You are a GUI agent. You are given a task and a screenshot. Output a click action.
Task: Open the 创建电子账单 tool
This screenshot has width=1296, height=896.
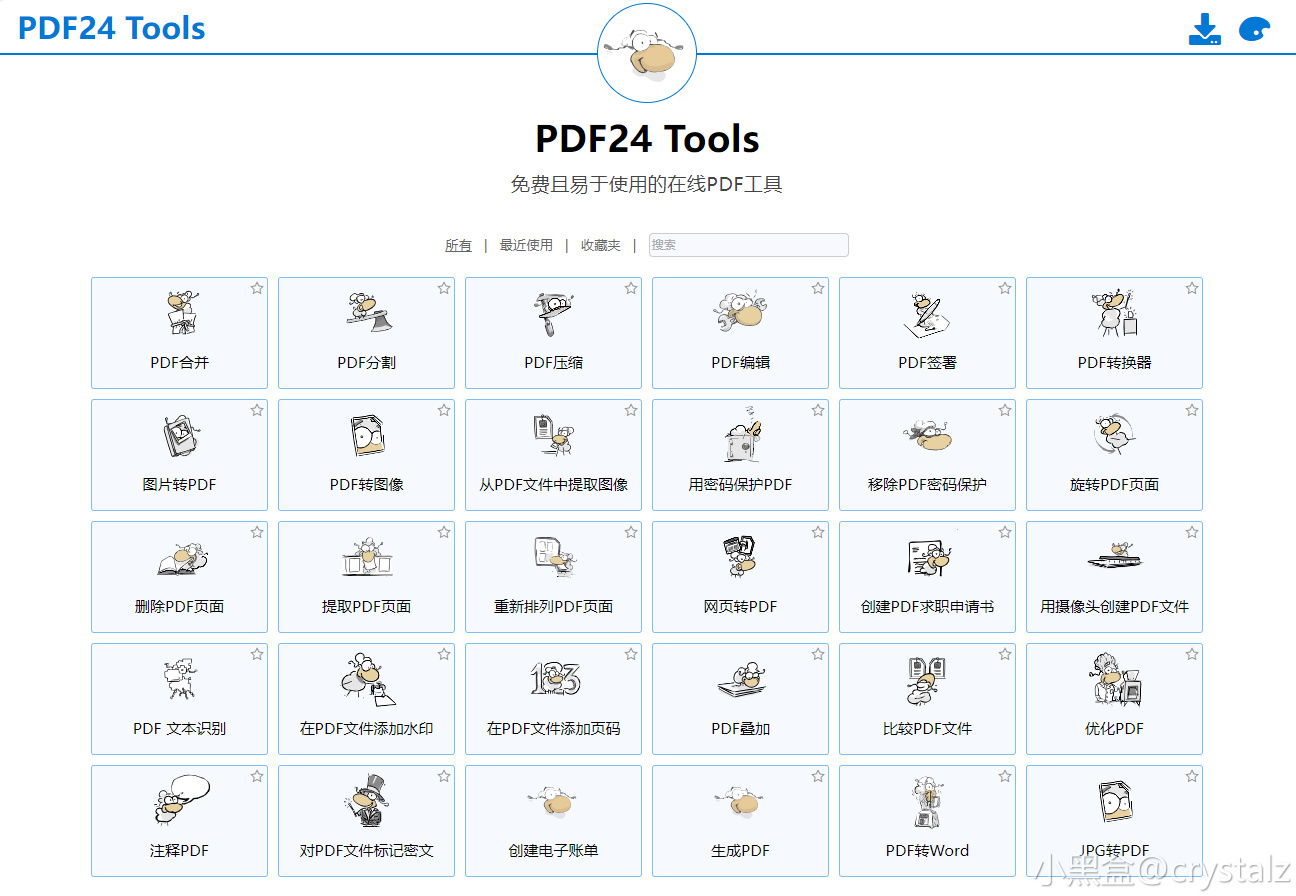553,821
